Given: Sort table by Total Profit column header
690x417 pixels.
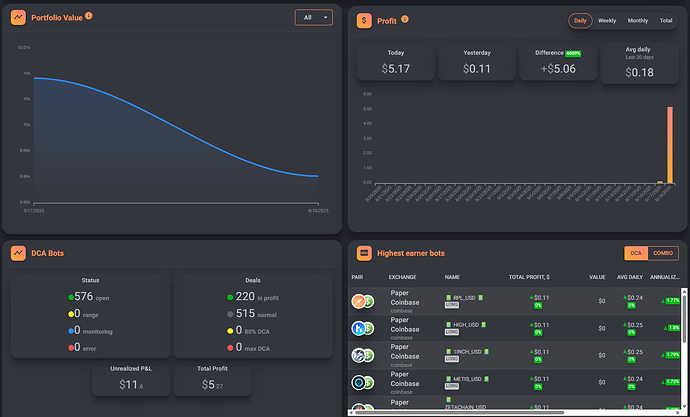Looking at the screenshot, I should tap(529, 276).
